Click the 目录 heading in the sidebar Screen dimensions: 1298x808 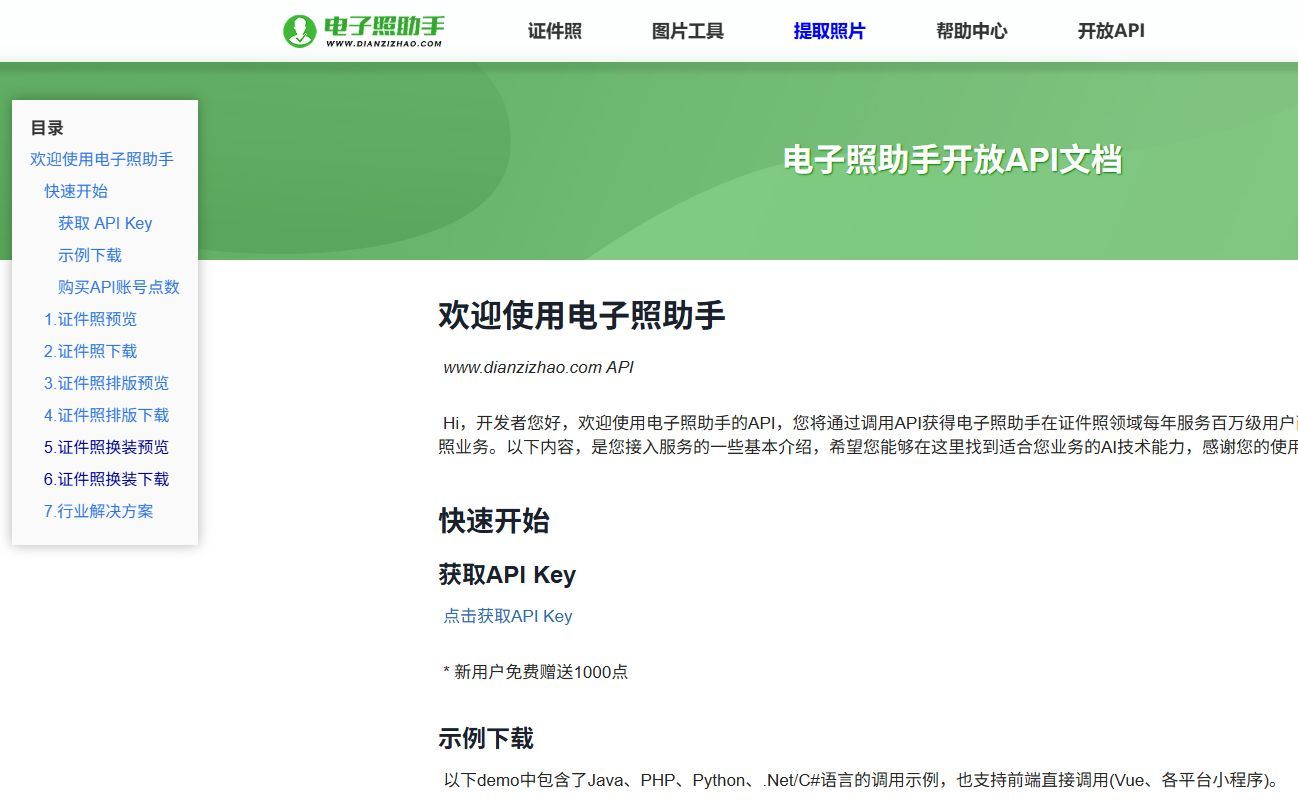point(47,128)
